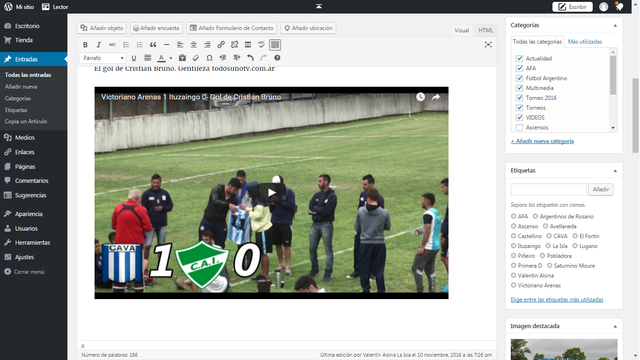The width and height of the screenshot is (640, 360).
Task: Insert or edit a link
Action: click(221, 45)
